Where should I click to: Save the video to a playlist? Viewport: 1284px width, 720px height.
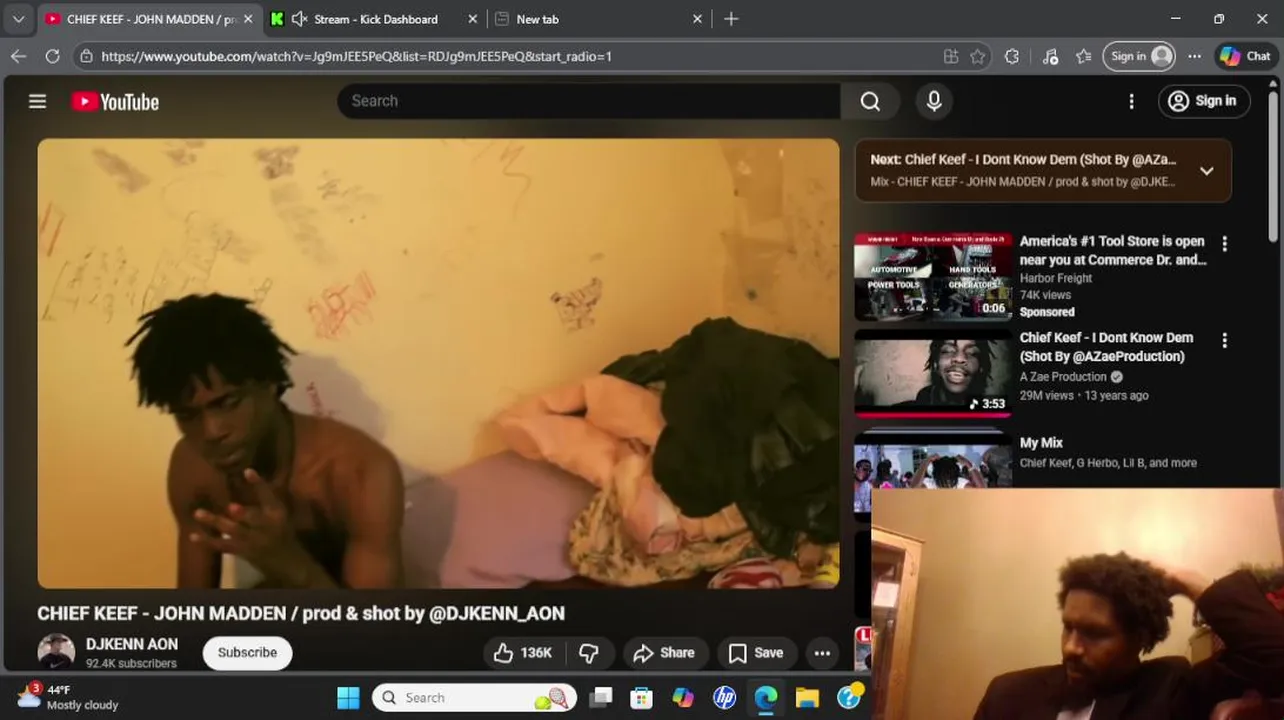(756, 653)
